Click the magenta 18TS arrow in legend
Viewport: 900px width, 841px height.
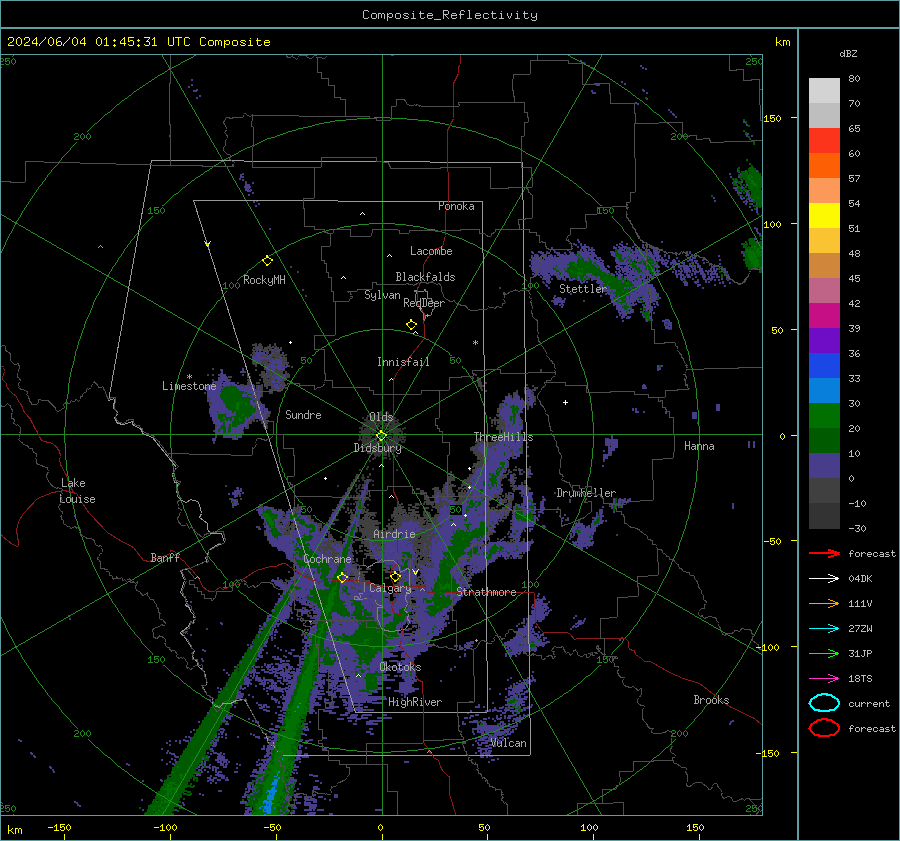(824, 679)
